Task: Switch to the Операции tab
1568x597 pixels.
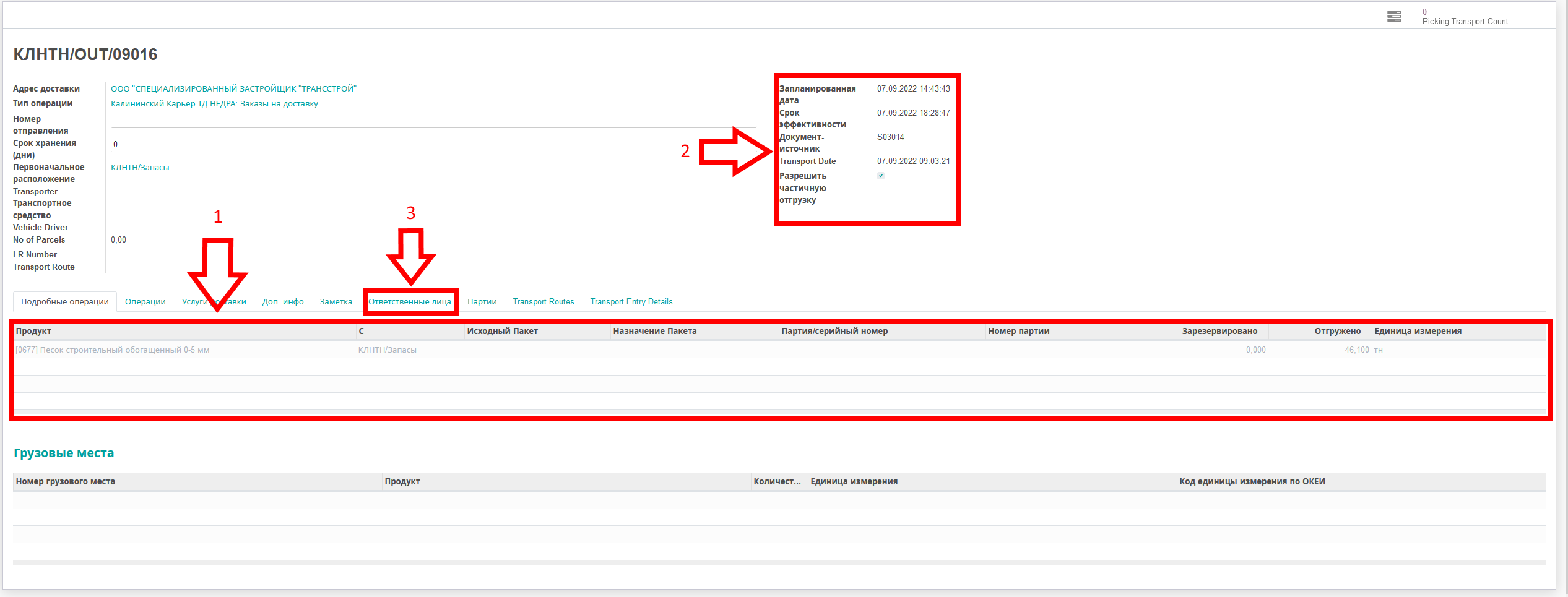Action: (145, 302)
